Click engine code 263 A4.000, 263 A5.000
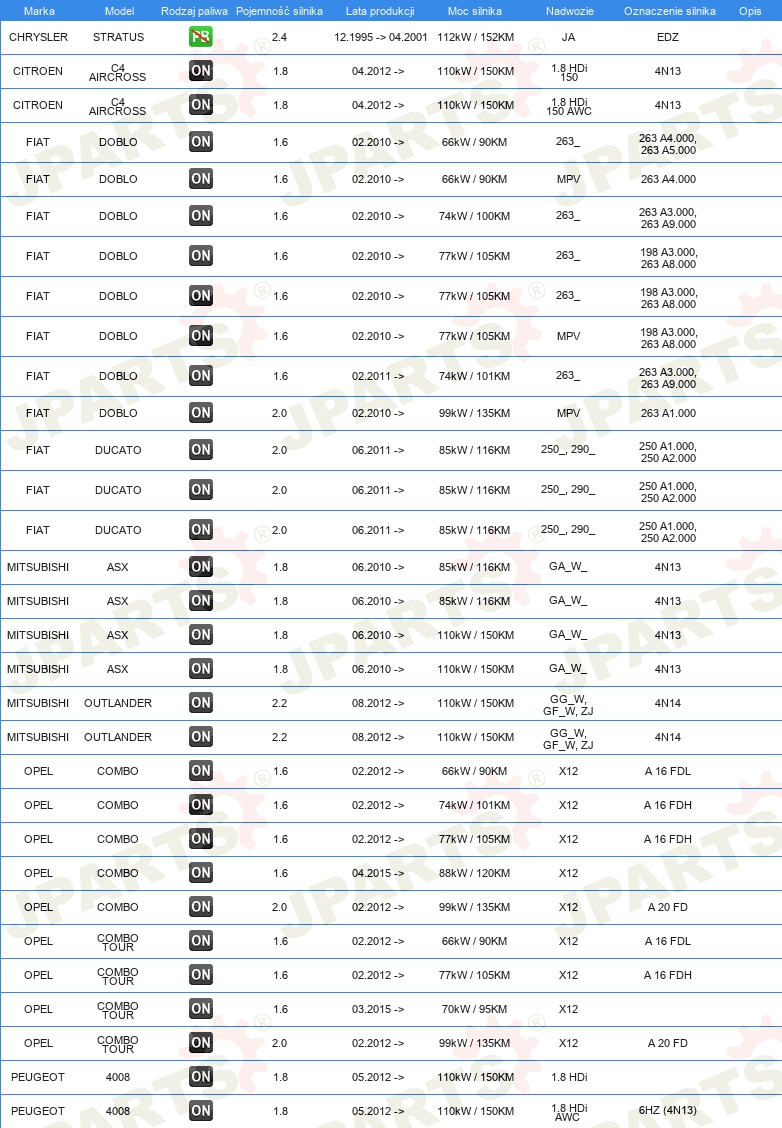The image size is (782, 1128). click(668, 144)
